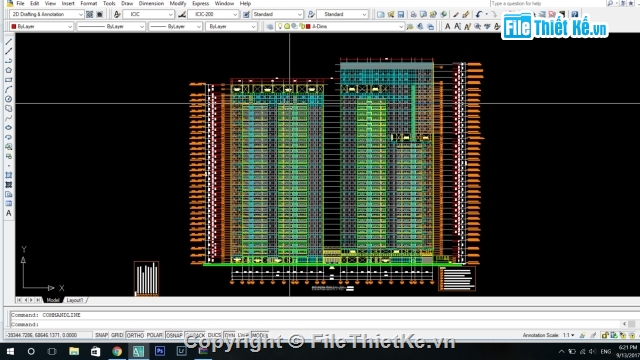Expand the 2D Drafting & Annotation workspace dropdown

click(47, 14)
